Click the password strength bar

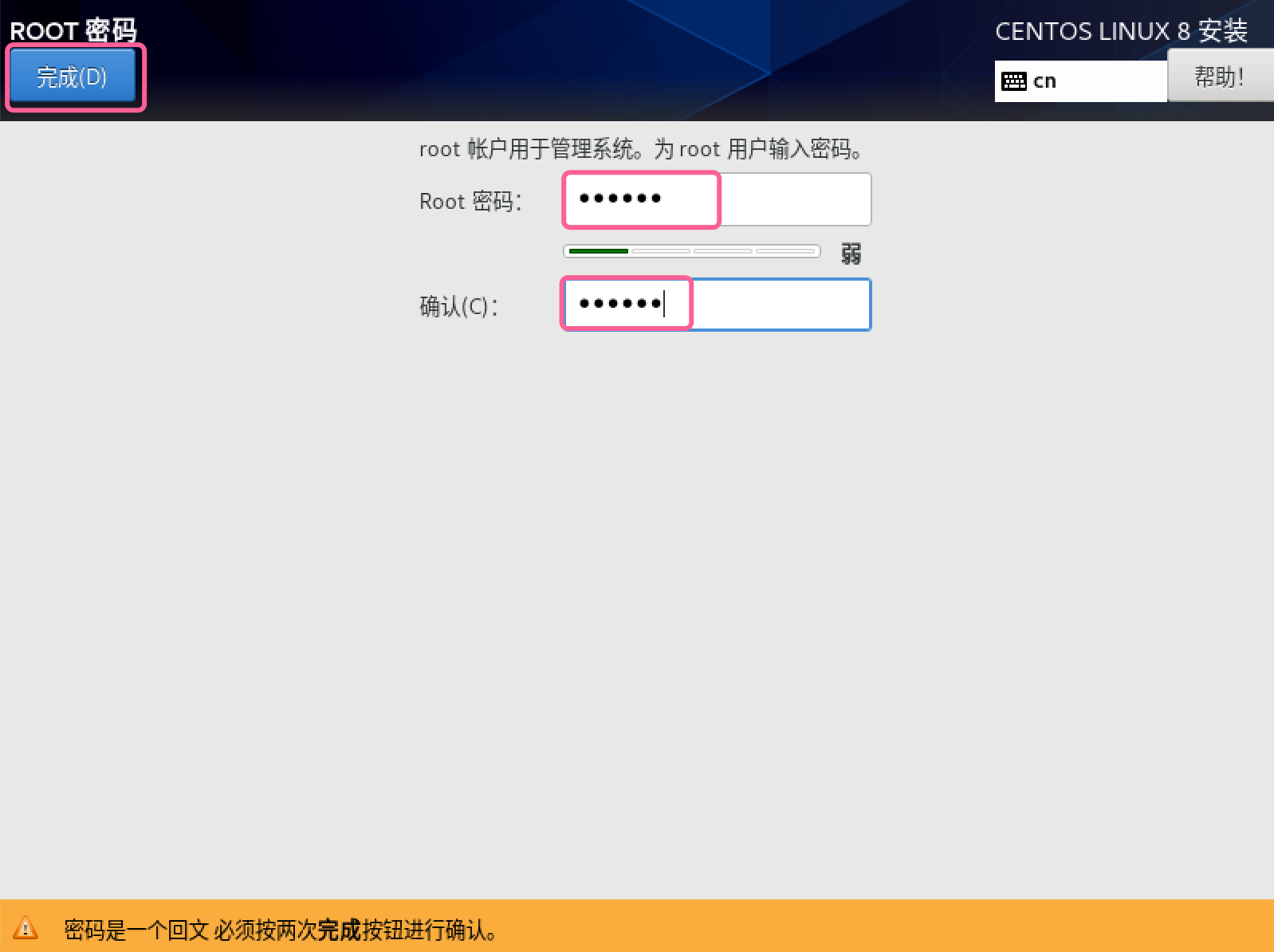[x=691, y=251]
